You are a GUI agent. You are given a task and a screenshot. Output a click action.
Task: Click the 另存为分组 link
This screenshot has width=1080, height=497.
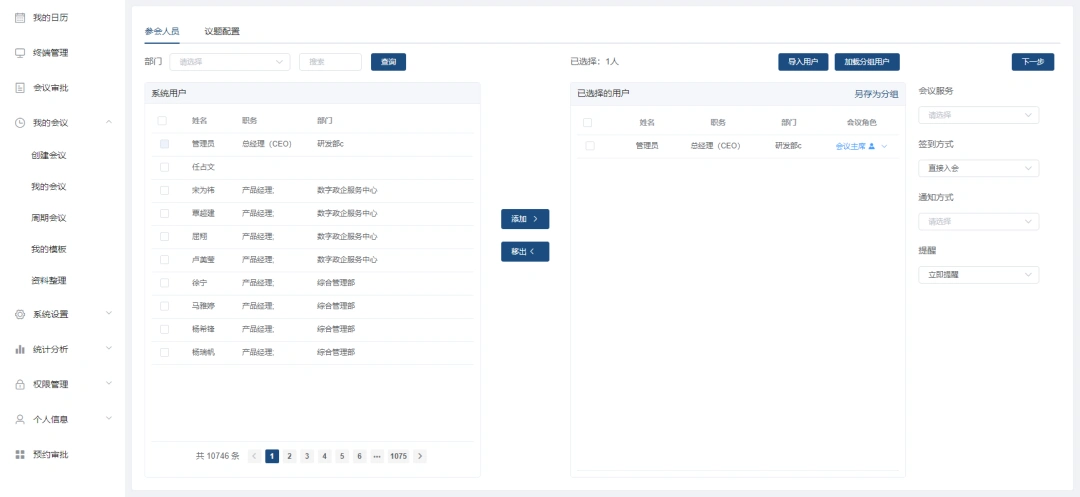tap(875, 94)
